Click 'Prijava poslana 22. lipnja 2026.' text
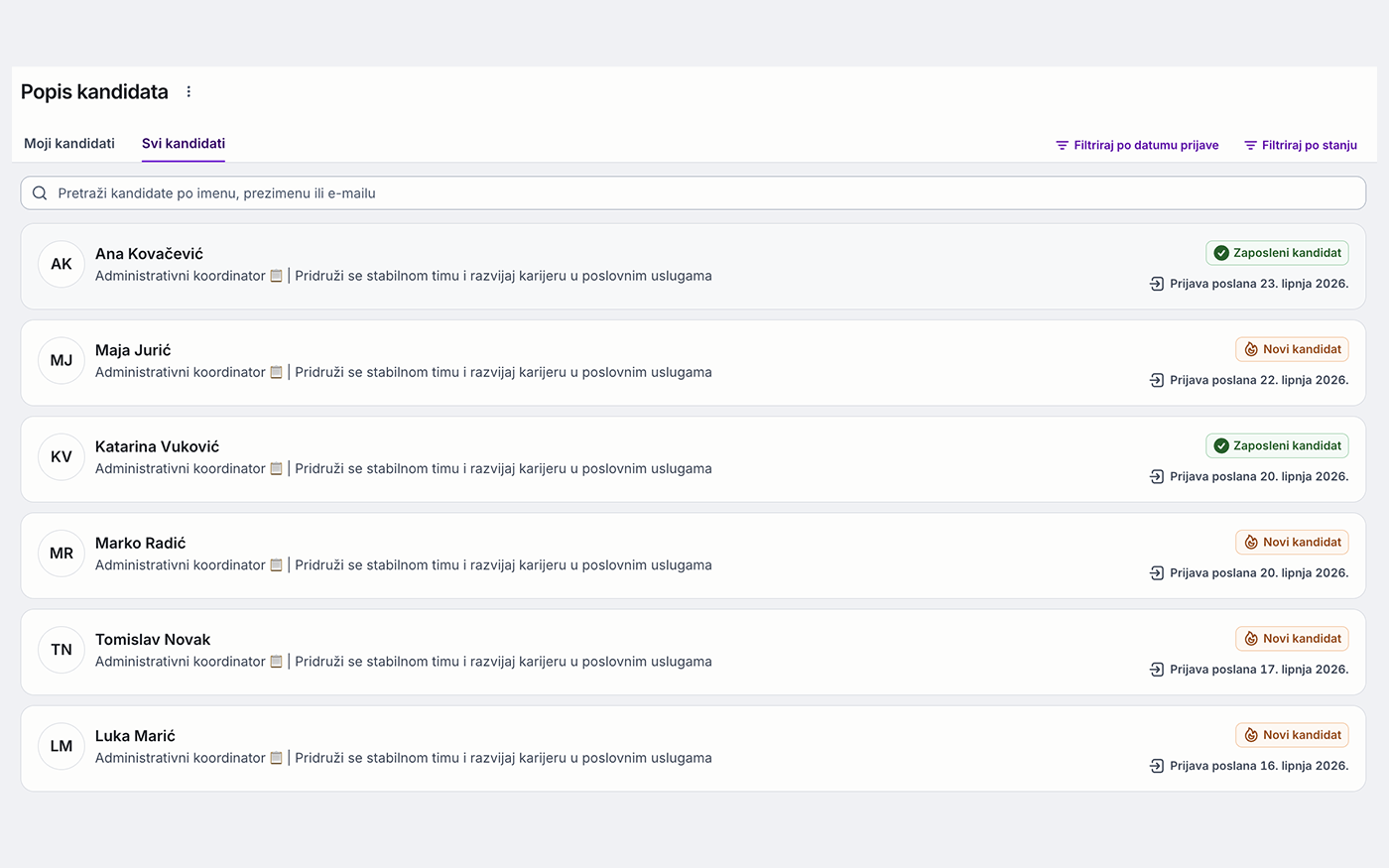The image size is (1389, 868). (1259, 380)
